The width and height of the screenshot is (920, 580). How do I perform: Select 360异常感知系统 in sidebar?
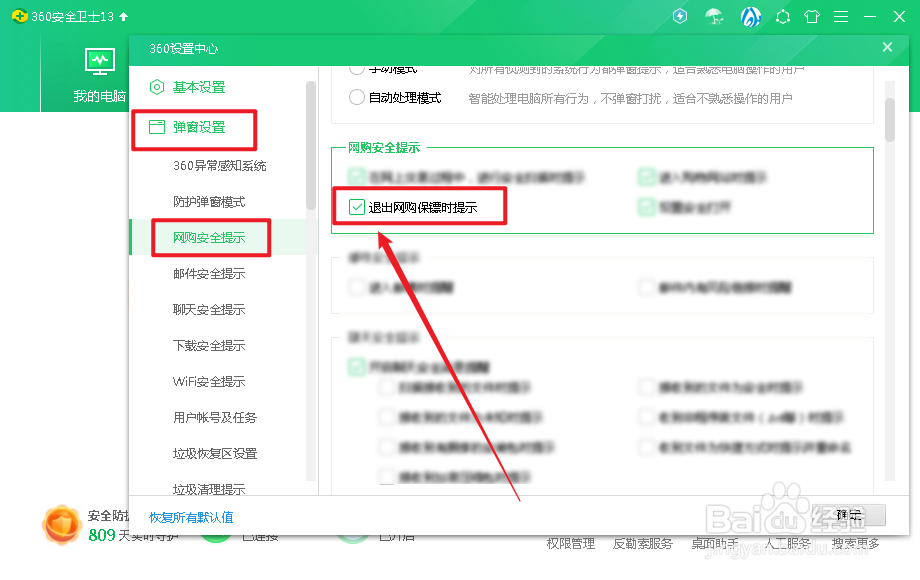click(x=219, y=166)
